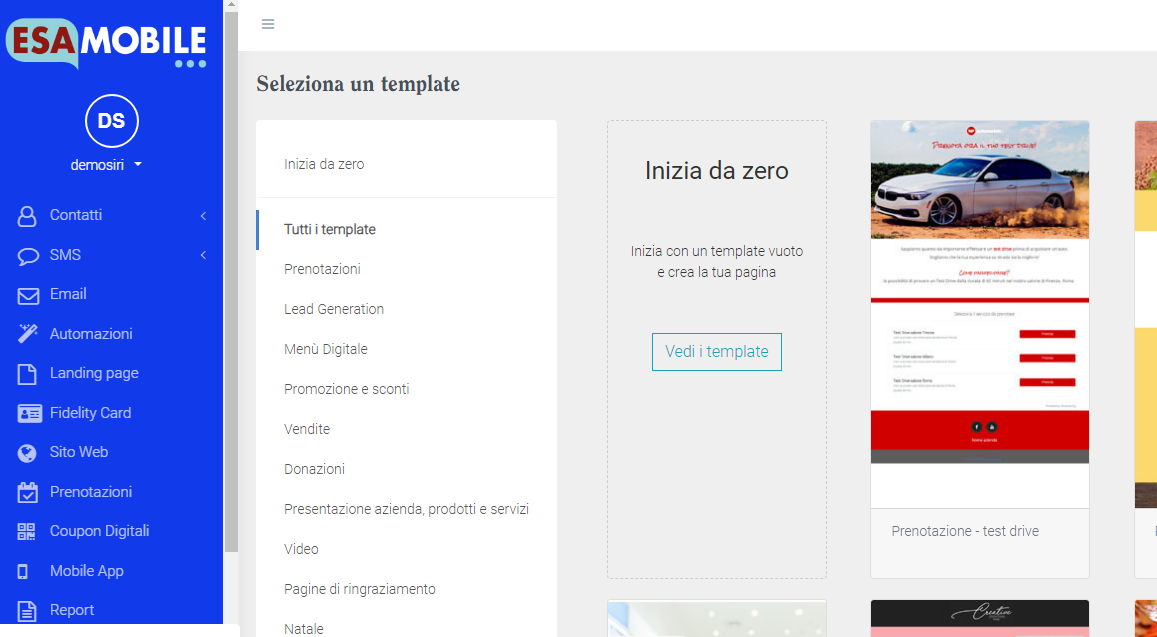Open the demosiri user dropdown

click(x=106, y=165)
